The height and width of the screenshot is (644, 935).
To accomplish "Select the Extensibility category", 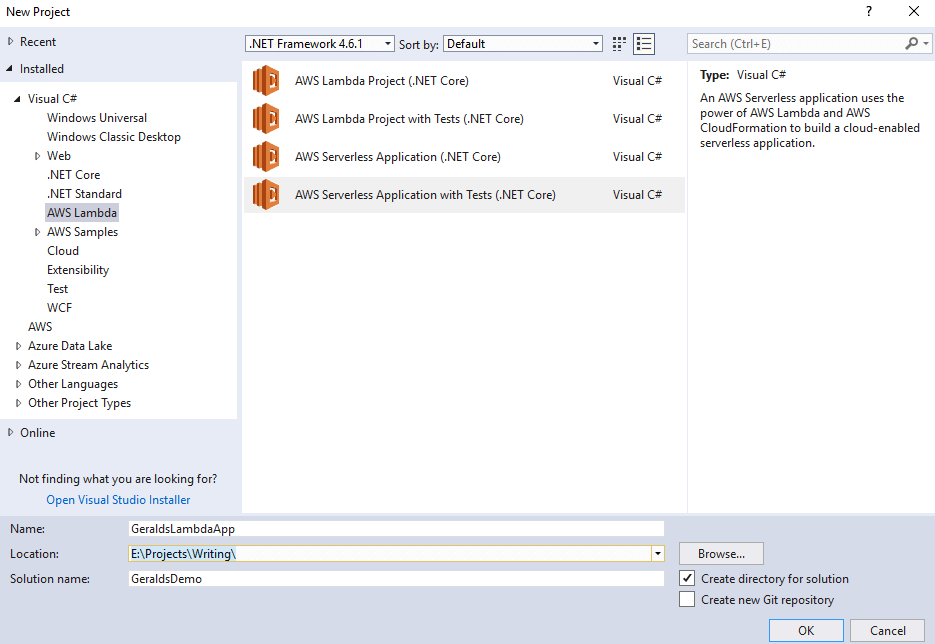I will (x=78, y=270).
